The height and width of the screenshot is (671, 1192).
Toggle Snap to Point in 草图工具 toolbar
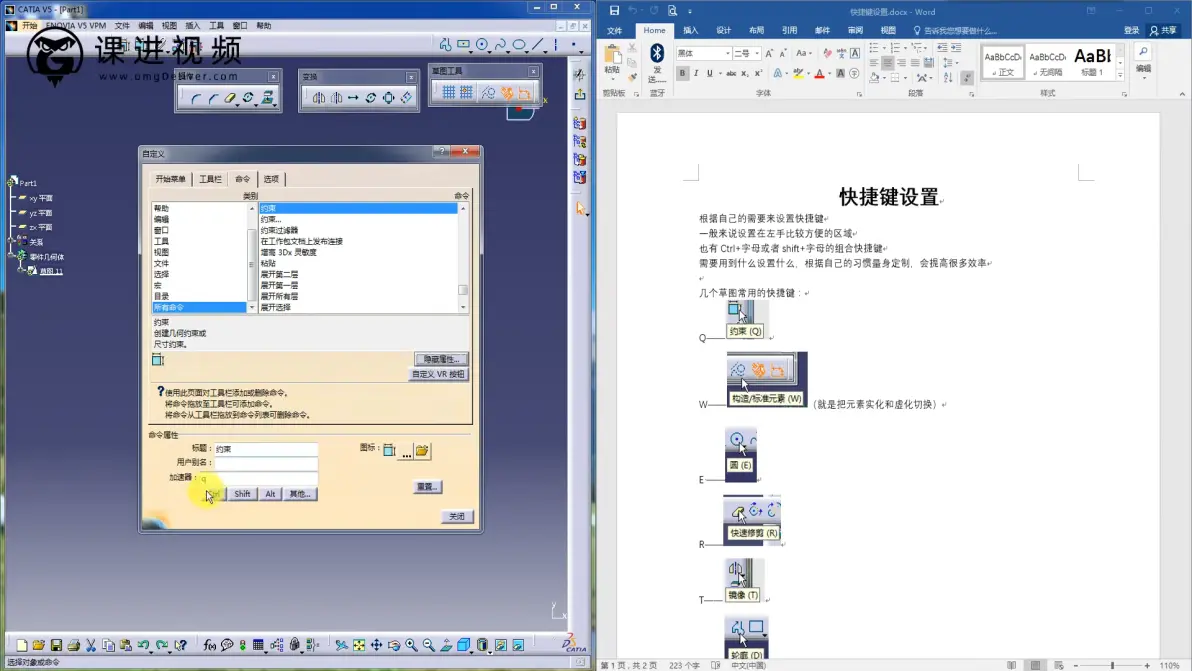click(x=466, y=93)
